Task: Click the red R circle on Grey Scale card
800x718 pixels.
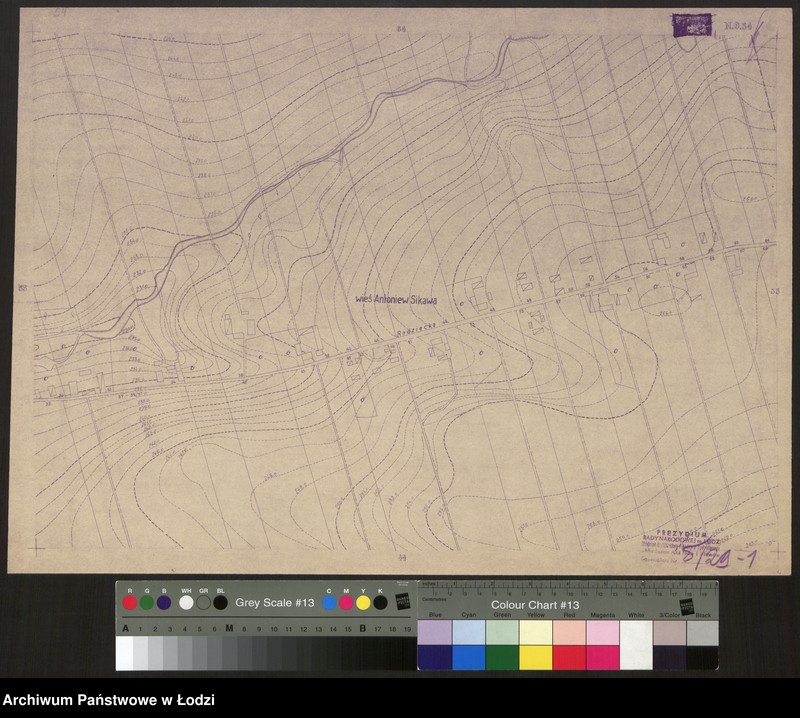Action: pos(129,603)
